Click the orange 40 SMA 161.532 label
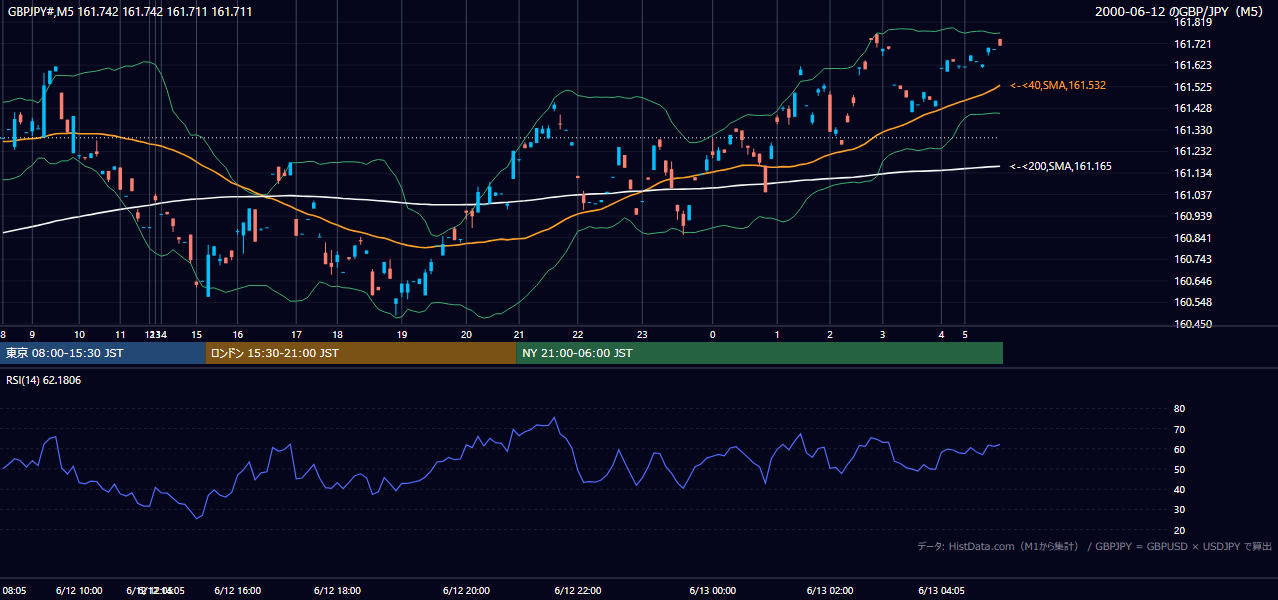The image size is (1278, 600). 1058,86
